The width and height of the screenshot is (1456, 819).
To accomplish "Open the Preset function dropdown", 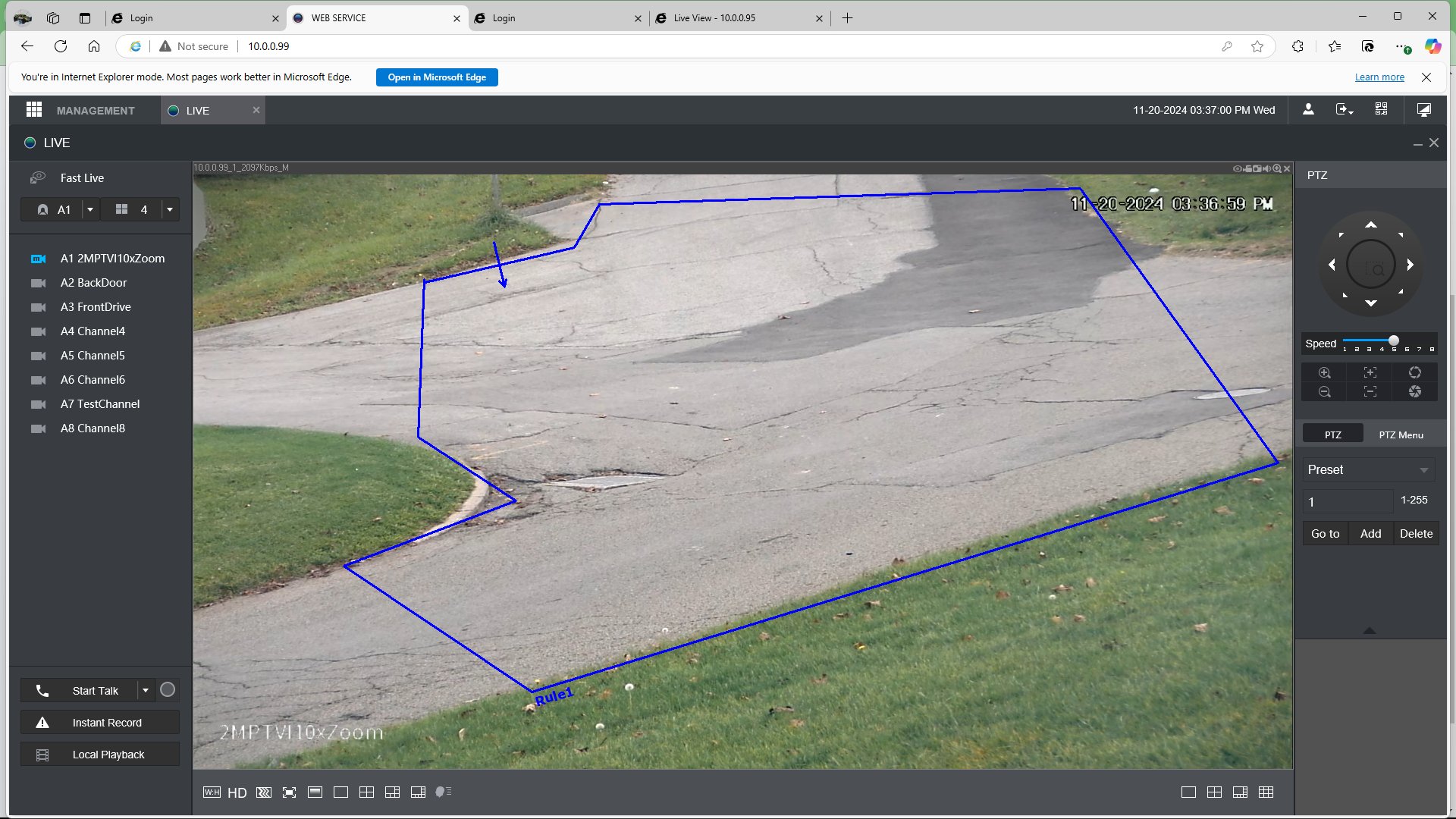I will pyautogui.click(x=1369, y=470).
